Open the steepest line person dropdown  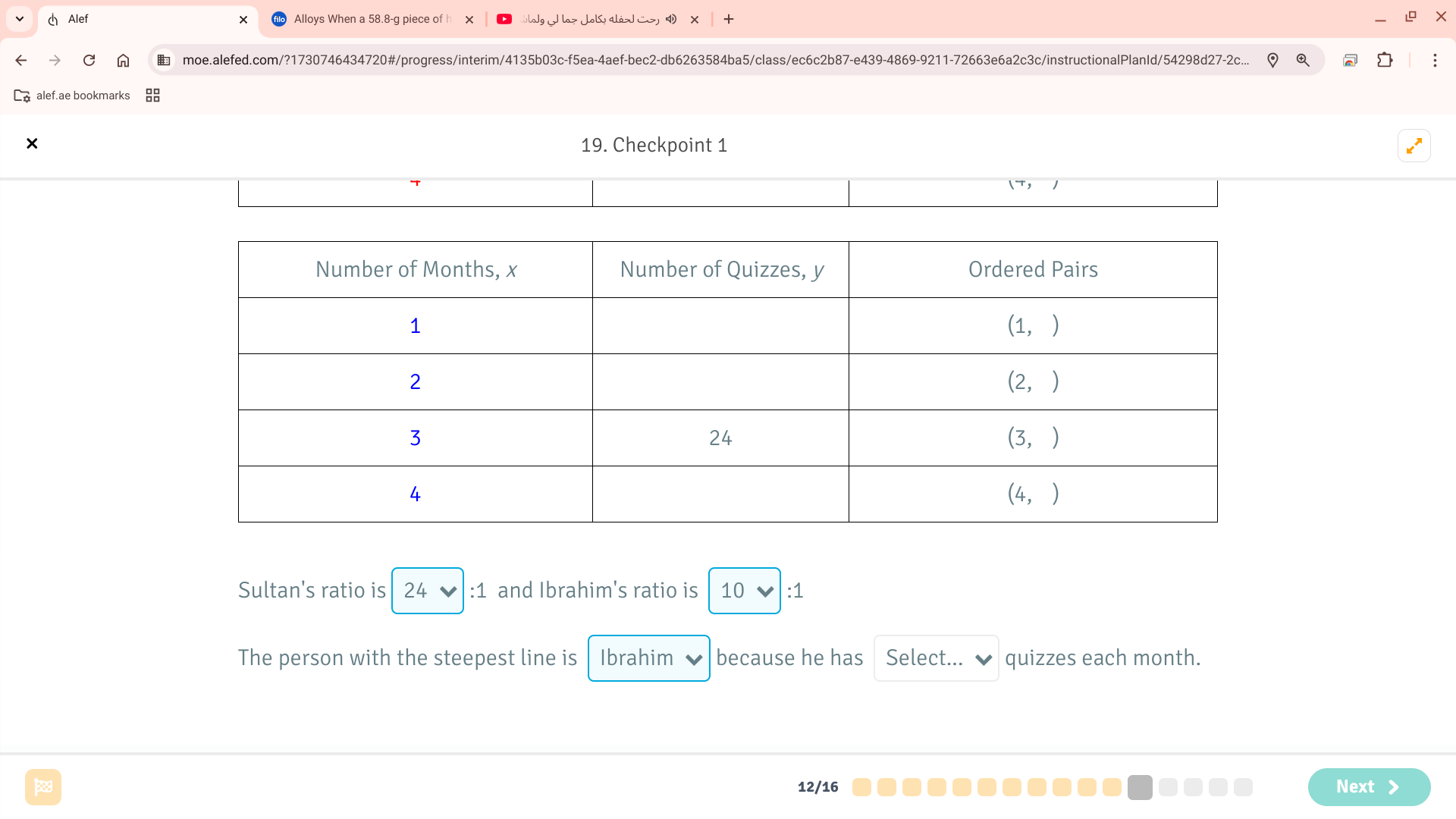648,658
